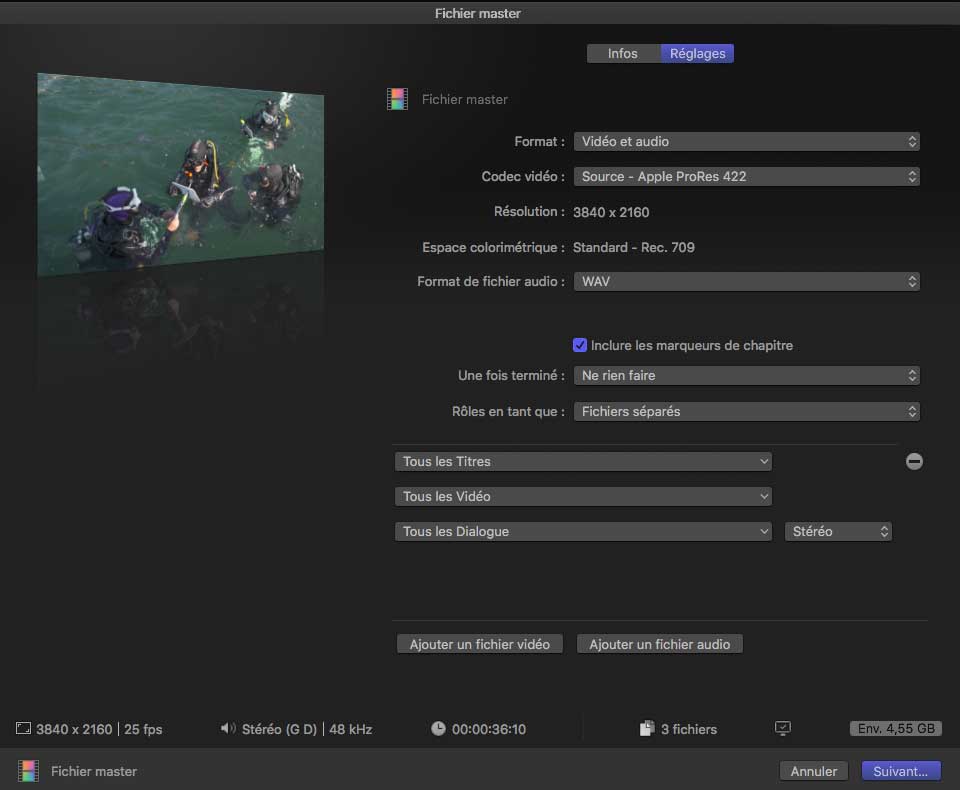Click the bottom-left Fichier master icon
The height and width of the screenshot is (790, 960).
click(x=28, y=771)
